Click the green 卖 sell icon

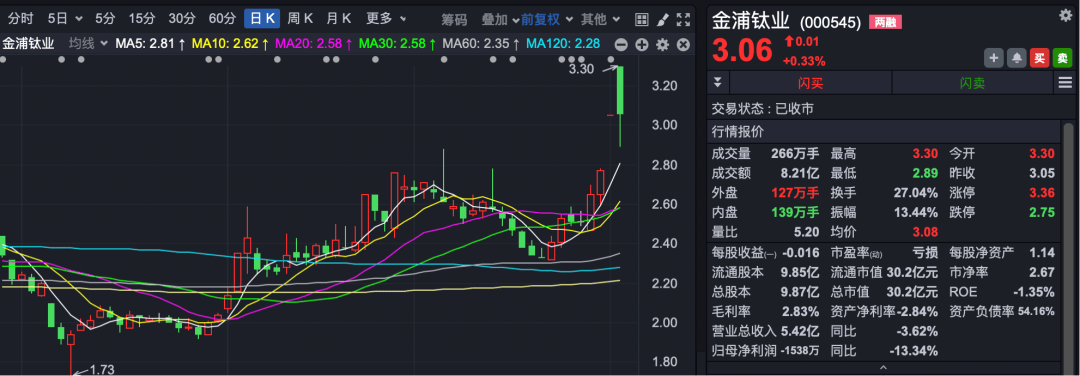pyautogui.click(x=1062, y=59)
